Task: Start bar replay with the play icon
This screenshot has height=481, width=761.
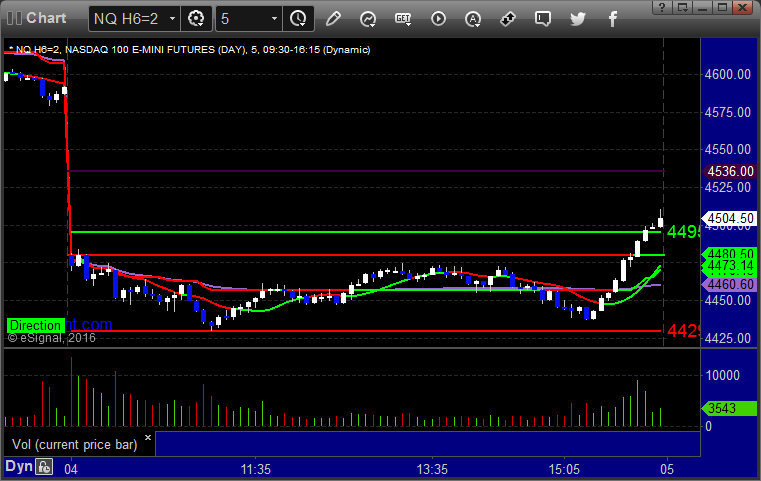Action: coord(438,19)
